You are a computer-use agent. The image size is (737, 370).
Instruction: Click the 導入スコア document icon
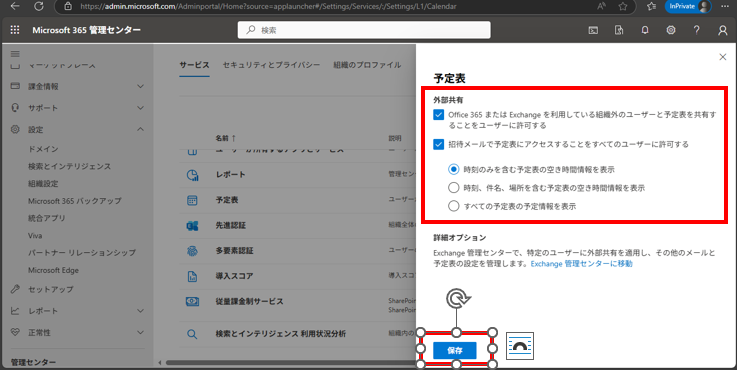pyautogui.click(x=192, y=276)
